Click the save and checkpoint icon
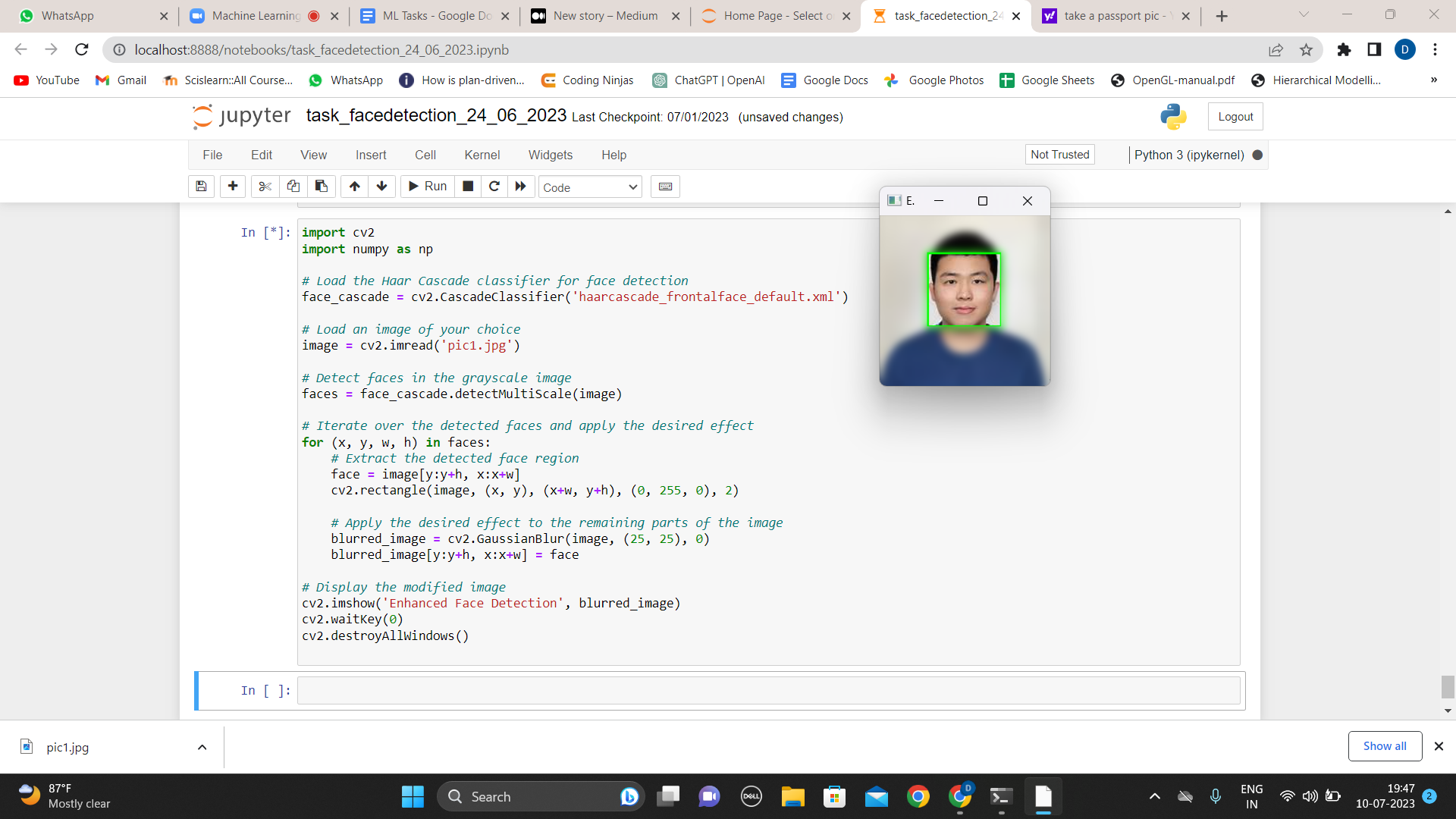This screenshot has height=819, width=1456. [201, 187]
